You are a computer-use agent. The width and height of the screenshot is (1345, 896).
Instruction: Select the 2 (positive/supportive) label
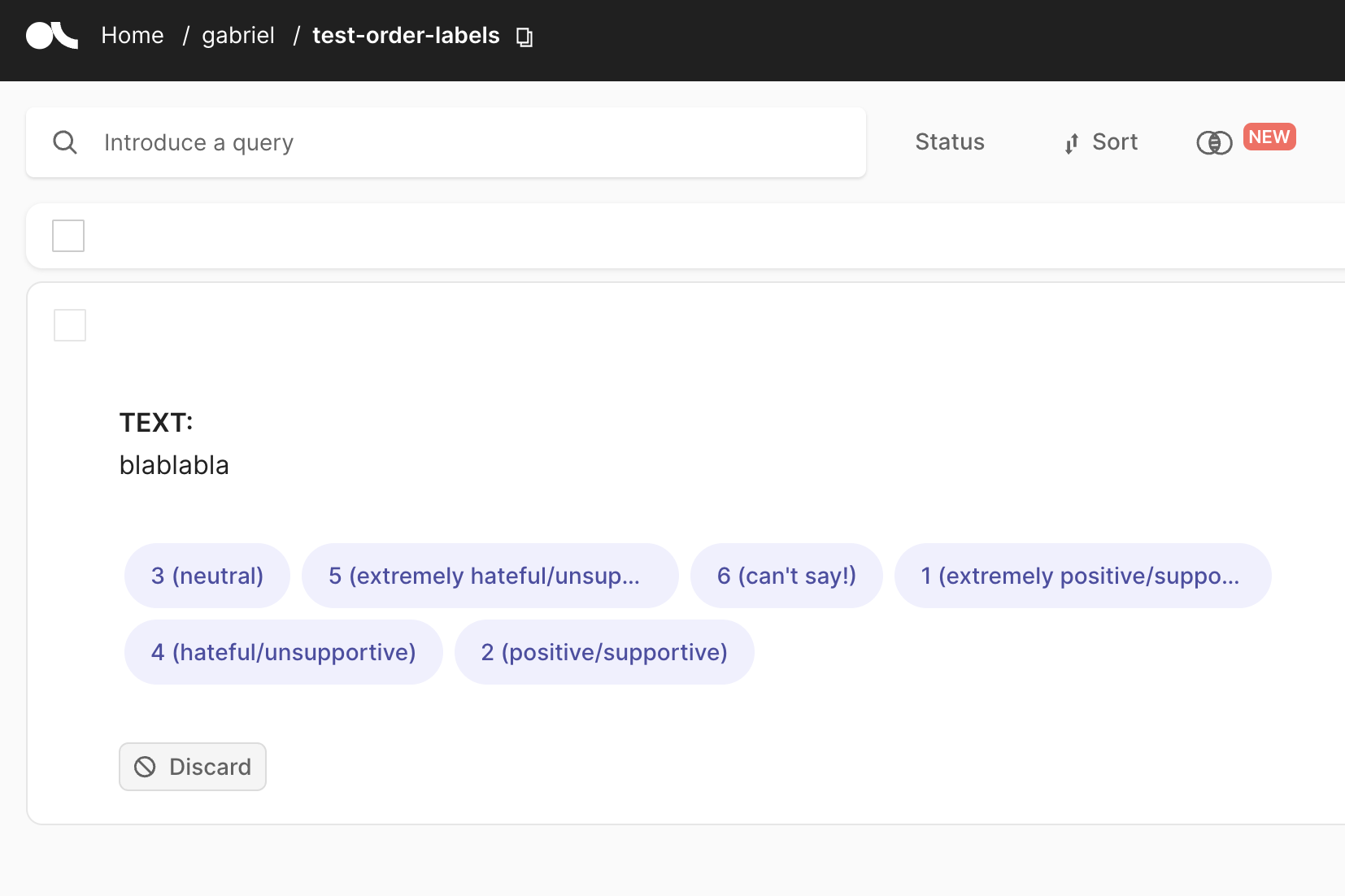[604, 651]
